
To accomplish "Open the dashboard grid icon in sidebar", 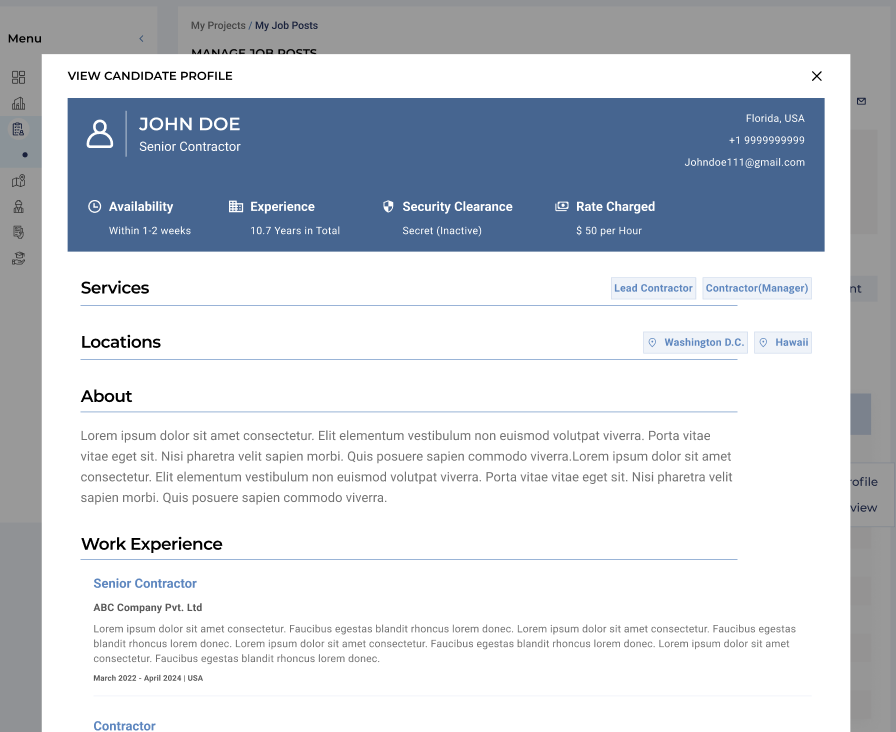I will click(x=19, y=77).
